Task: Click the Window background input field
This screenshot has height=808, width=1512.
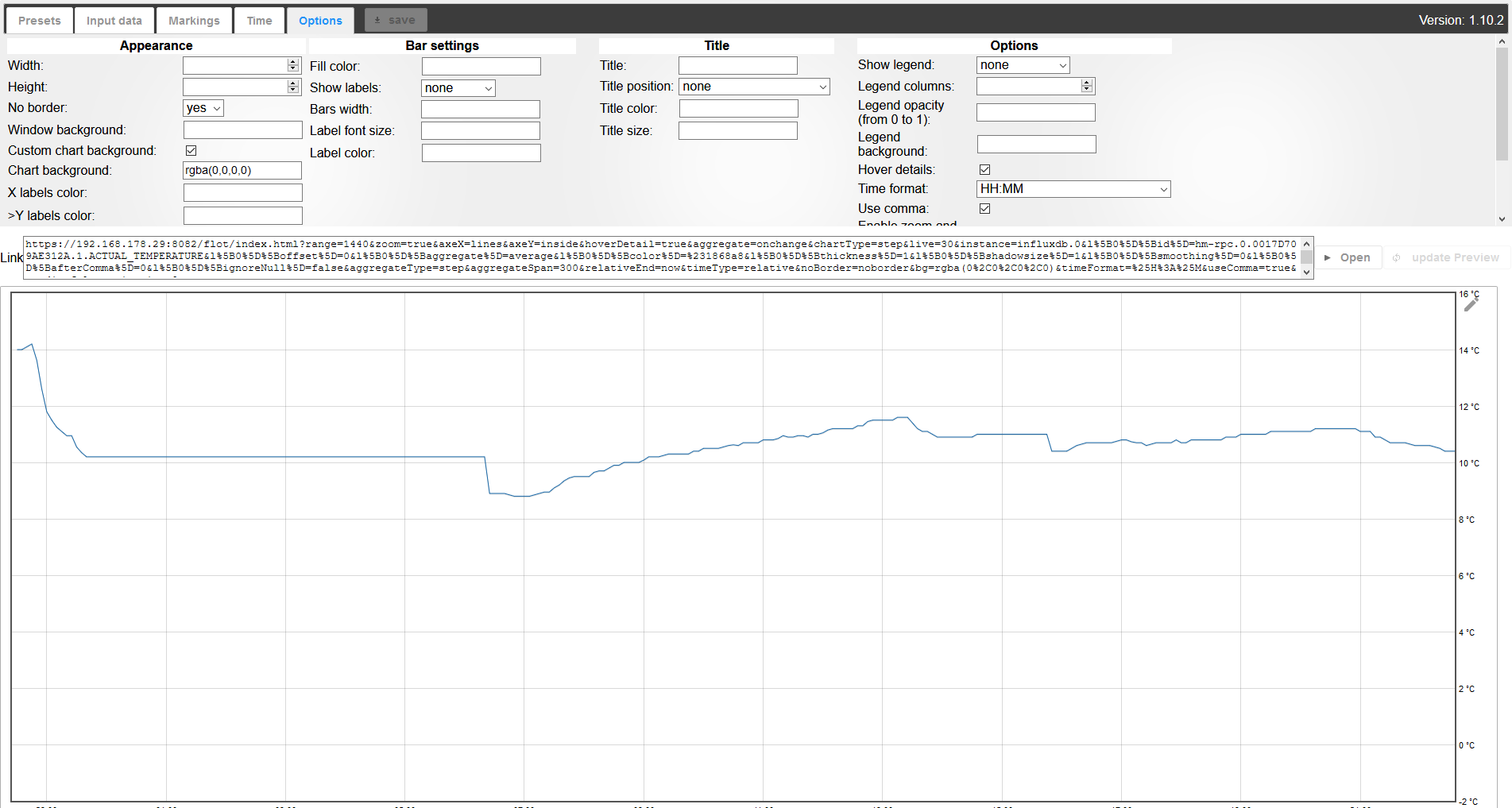Action: click(243, 130)
